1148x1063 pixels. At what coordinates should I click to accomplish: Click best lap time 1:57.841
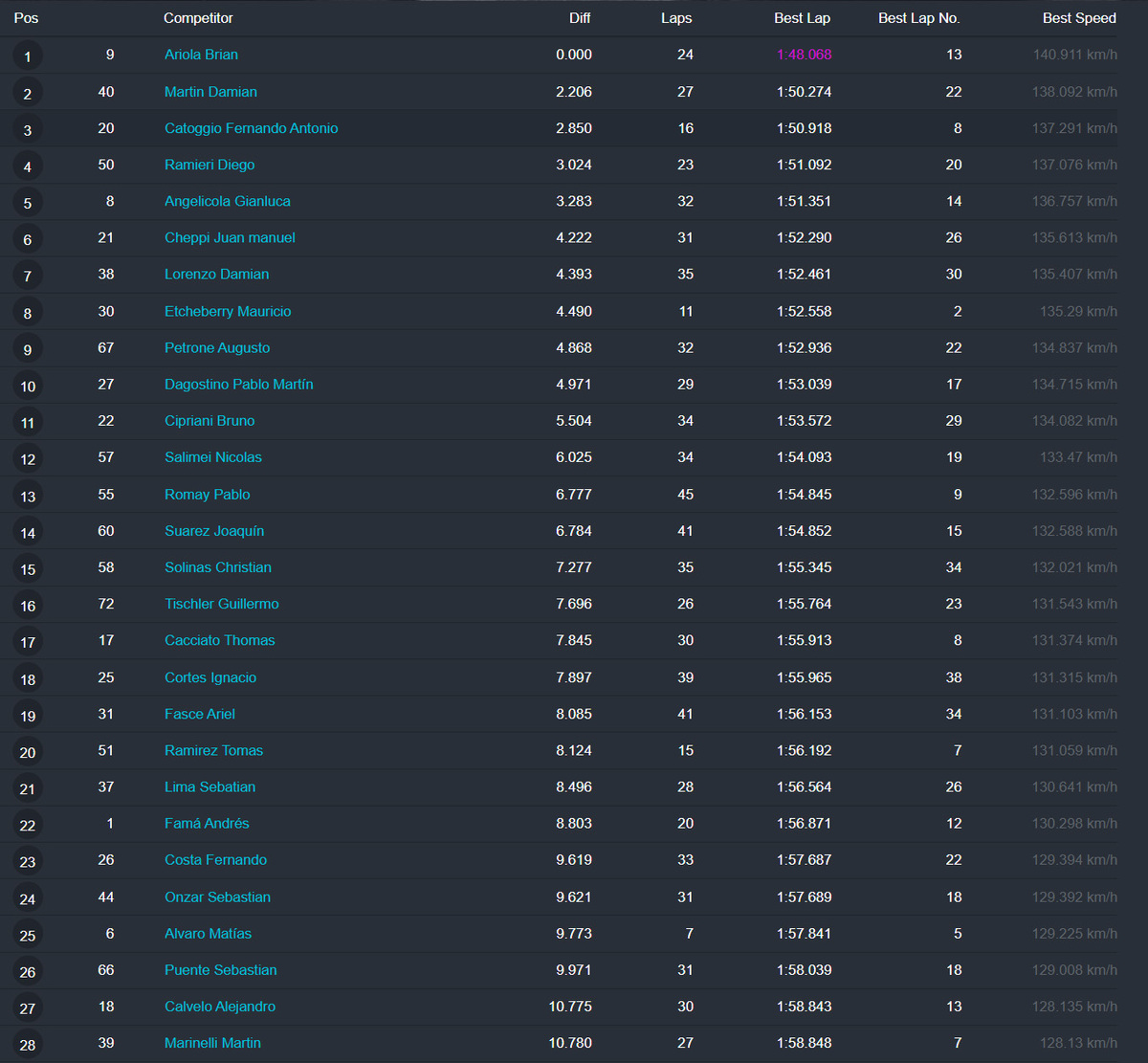click(805, 933)
